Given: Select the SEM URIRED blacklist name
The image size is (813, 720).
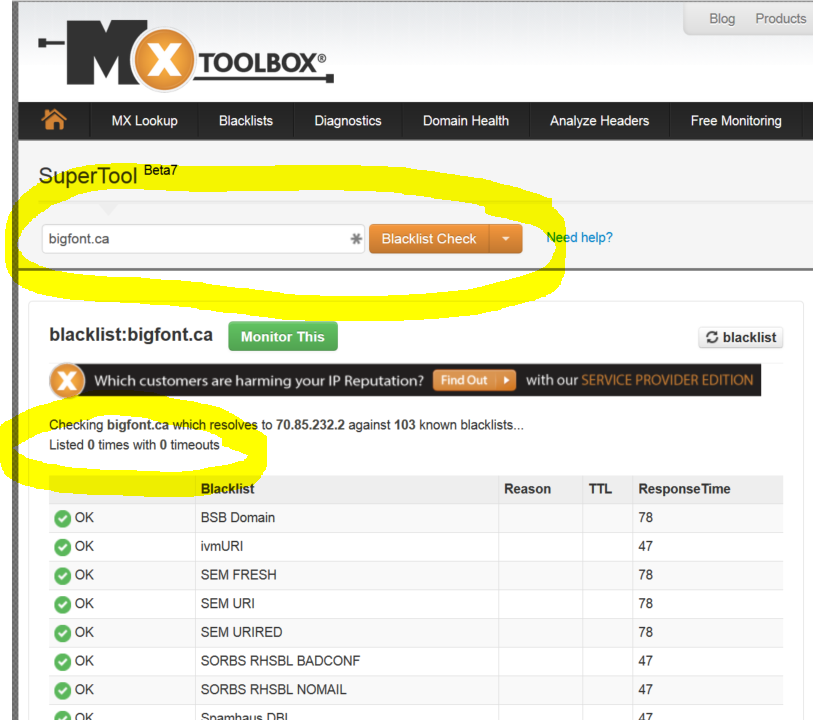Looking at the screenshot, I should point(241,632).
